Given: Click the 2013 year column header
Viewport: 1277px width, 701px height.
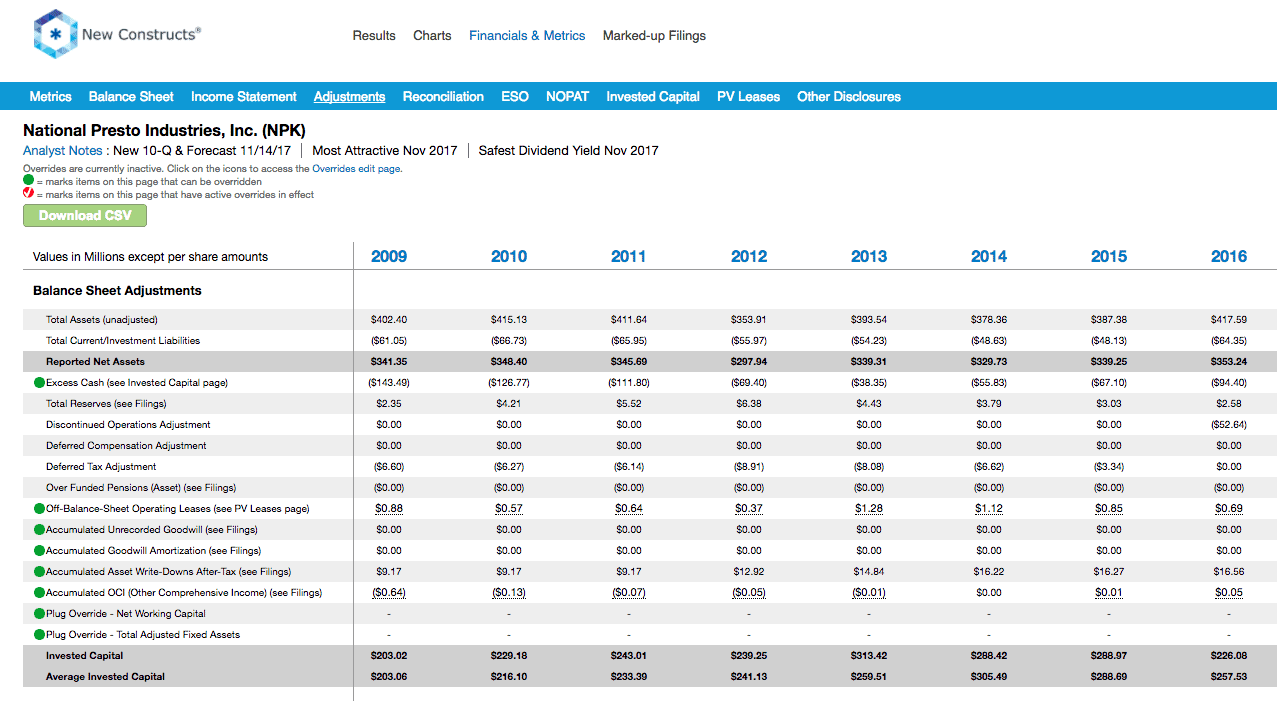Looking at the screenshot, I should 869,257.
